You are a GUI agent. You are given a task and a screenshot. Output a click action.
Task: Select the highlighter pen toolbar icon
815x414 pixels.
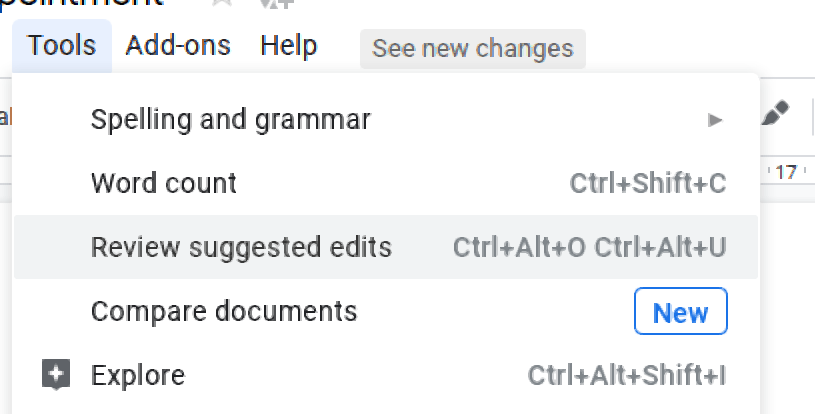(775, 112)
